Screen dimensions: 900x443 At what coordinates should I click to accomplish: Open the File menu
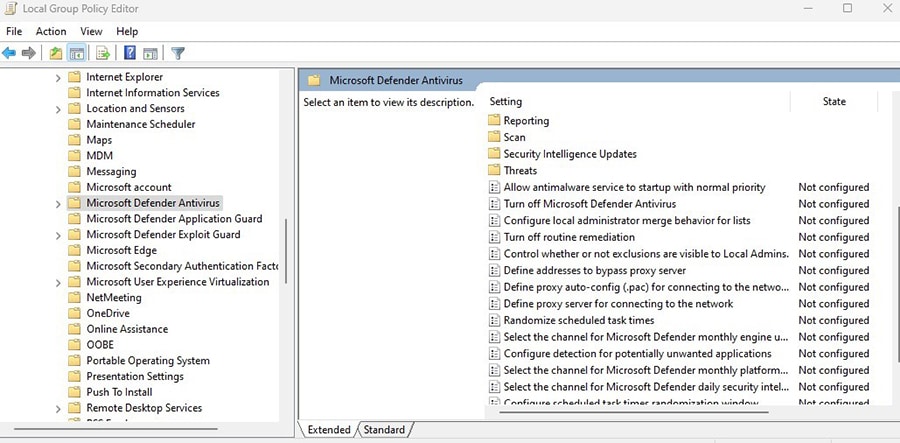(14, 32)
